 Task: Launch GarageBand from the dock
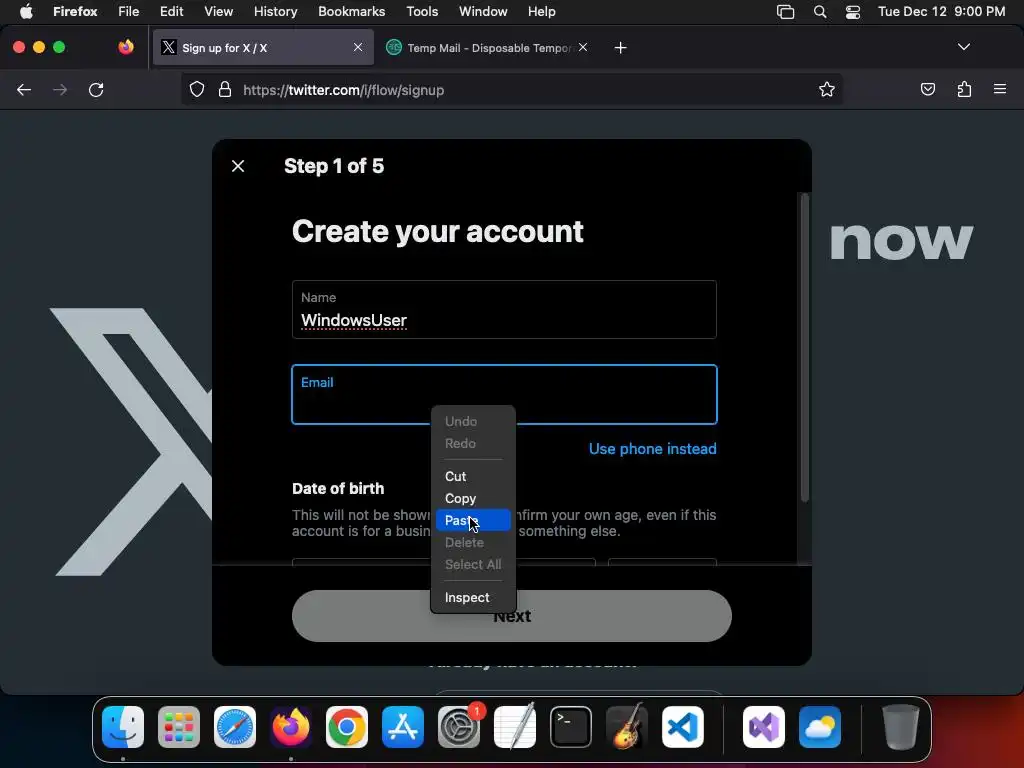(627, 727)
